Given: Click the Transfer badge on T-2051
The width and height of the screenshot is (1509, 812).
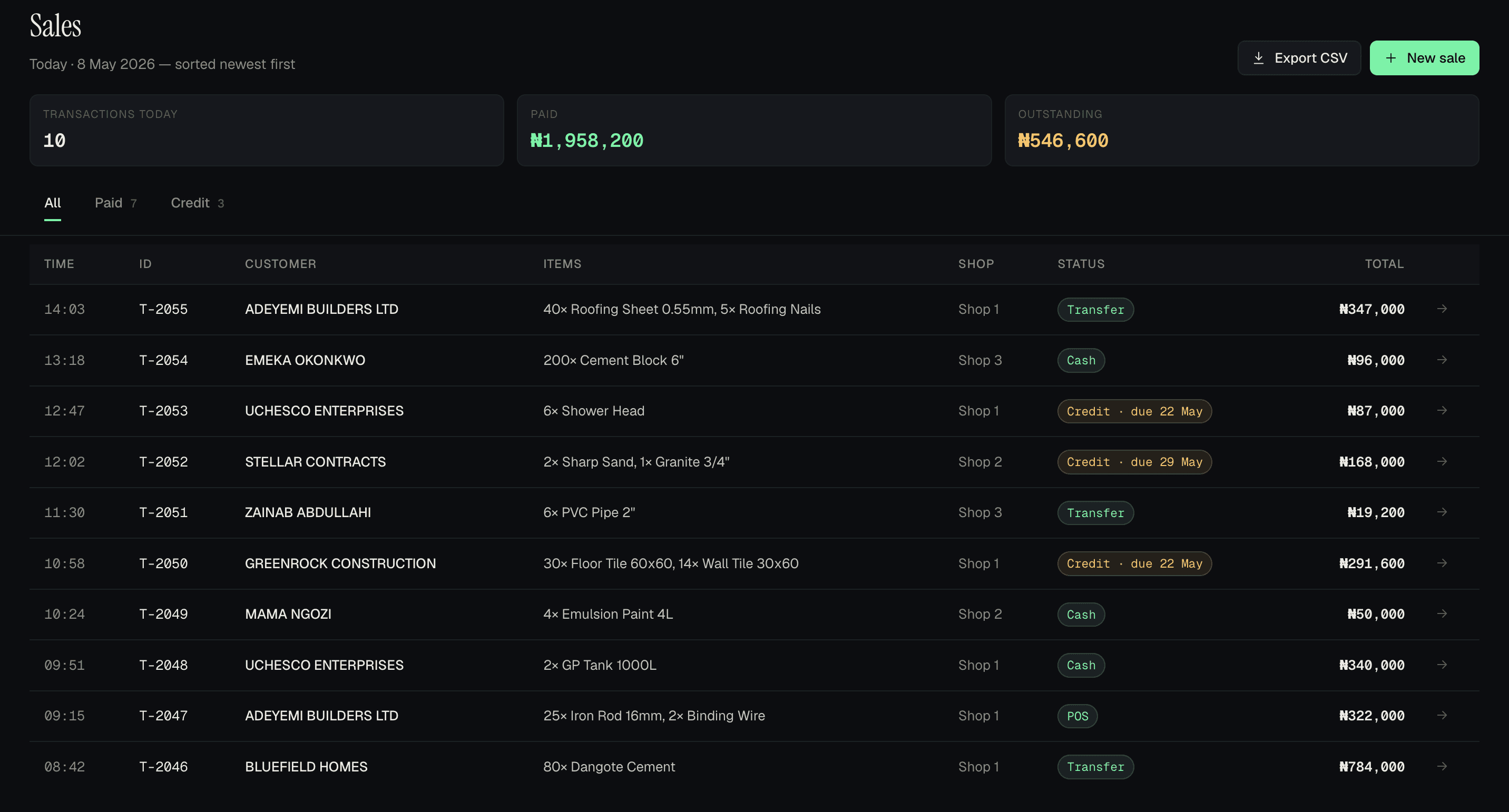Looking at the screenshot, I should tap(1095, 513).
